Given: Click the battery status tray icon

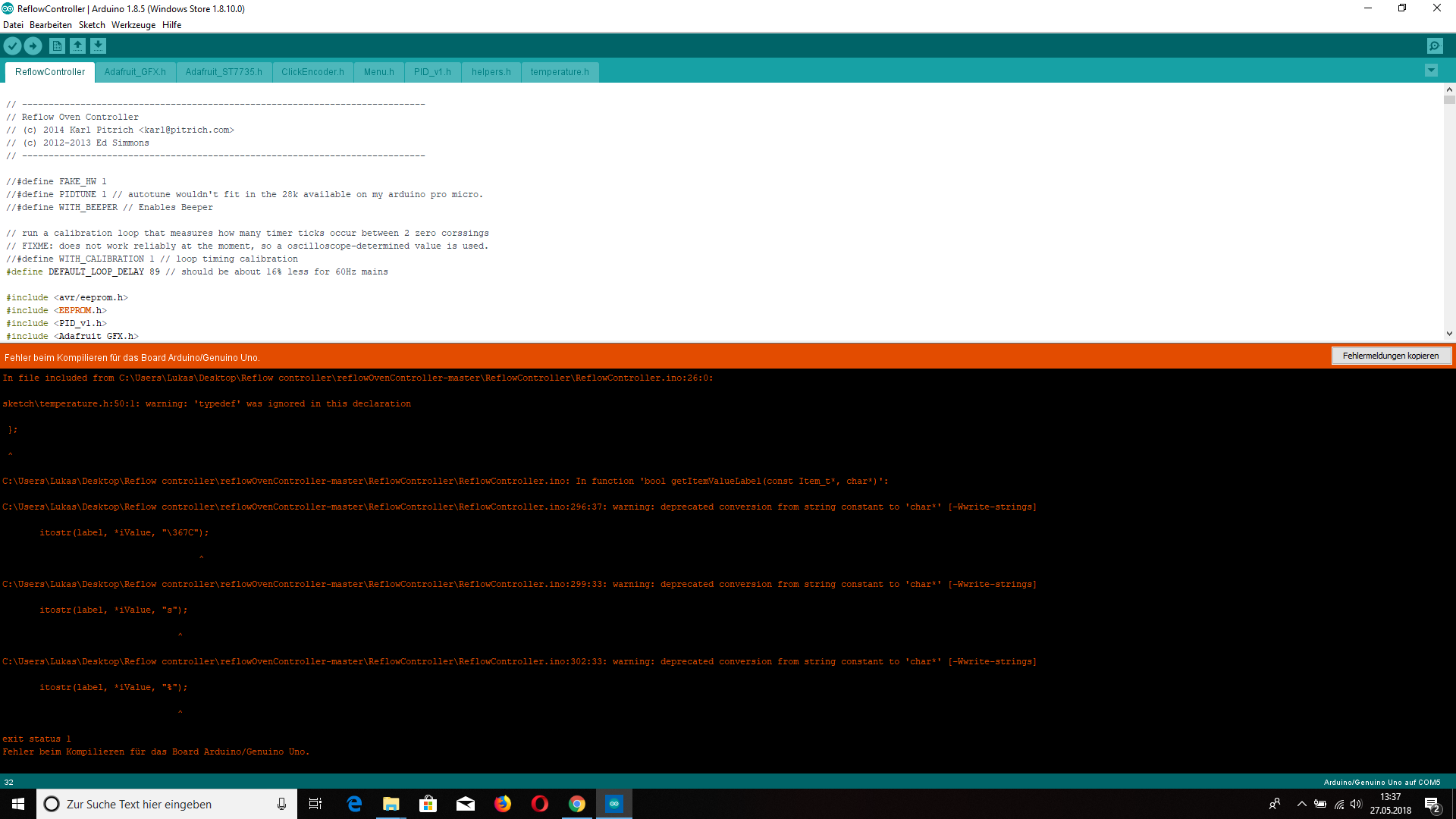Looking at the screenshot, I should (x=1320, y=804).
